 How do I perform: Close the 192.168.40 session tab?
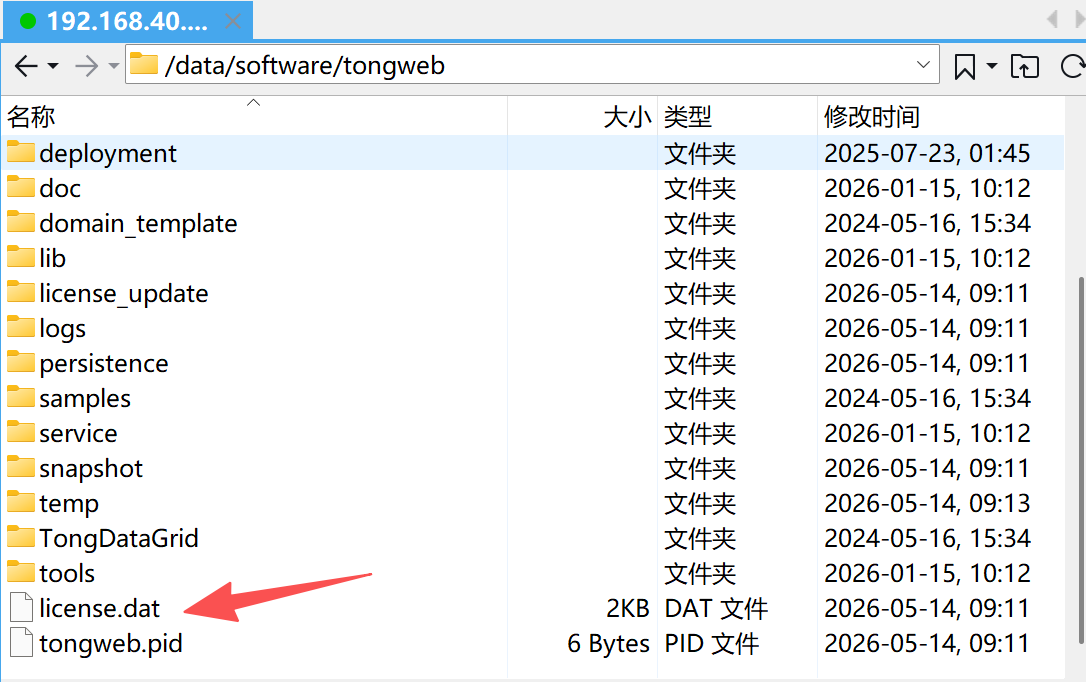(x=233, y=21)
